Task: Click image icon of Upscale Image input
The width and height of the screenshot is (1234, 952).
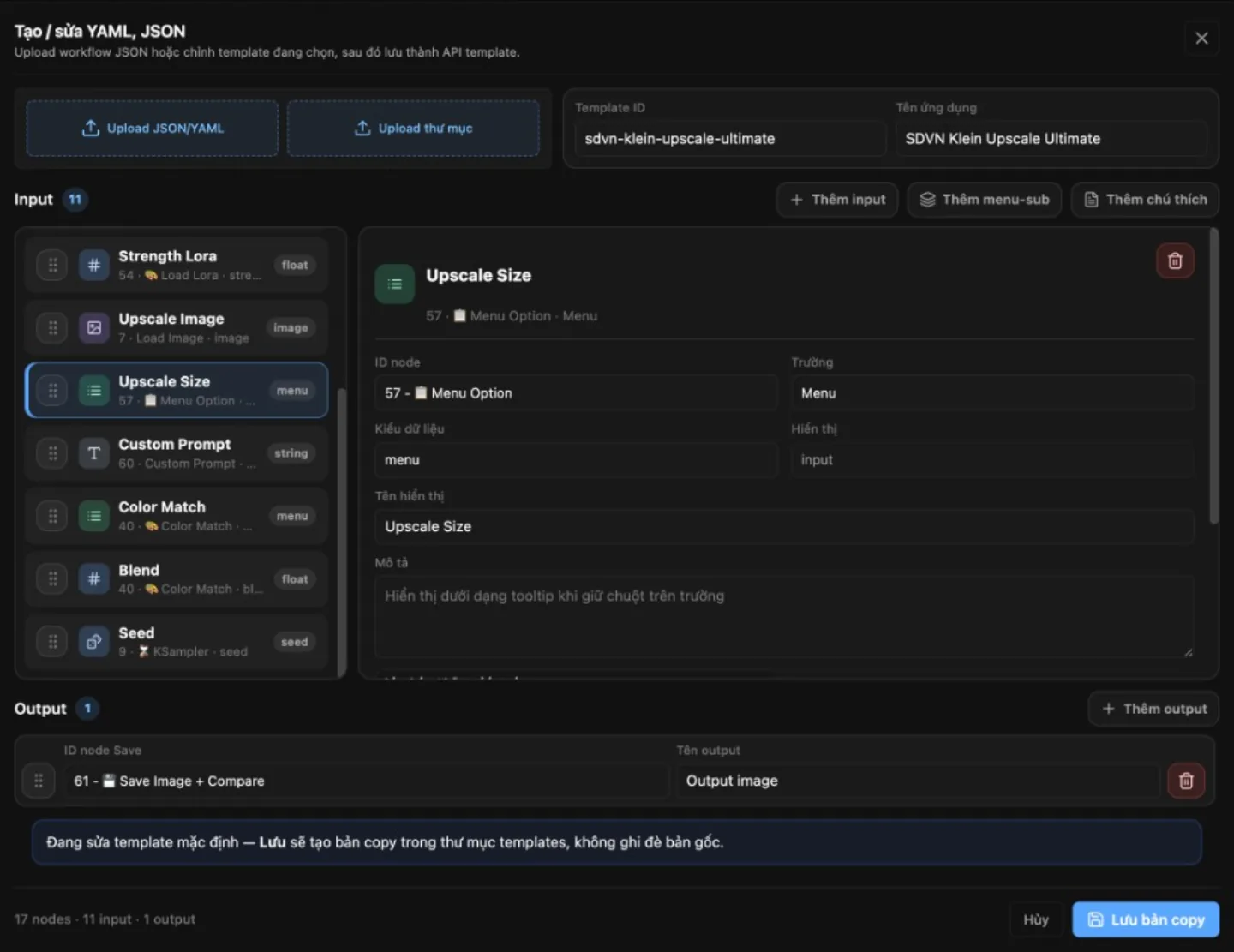Action: tap(94, 327)
